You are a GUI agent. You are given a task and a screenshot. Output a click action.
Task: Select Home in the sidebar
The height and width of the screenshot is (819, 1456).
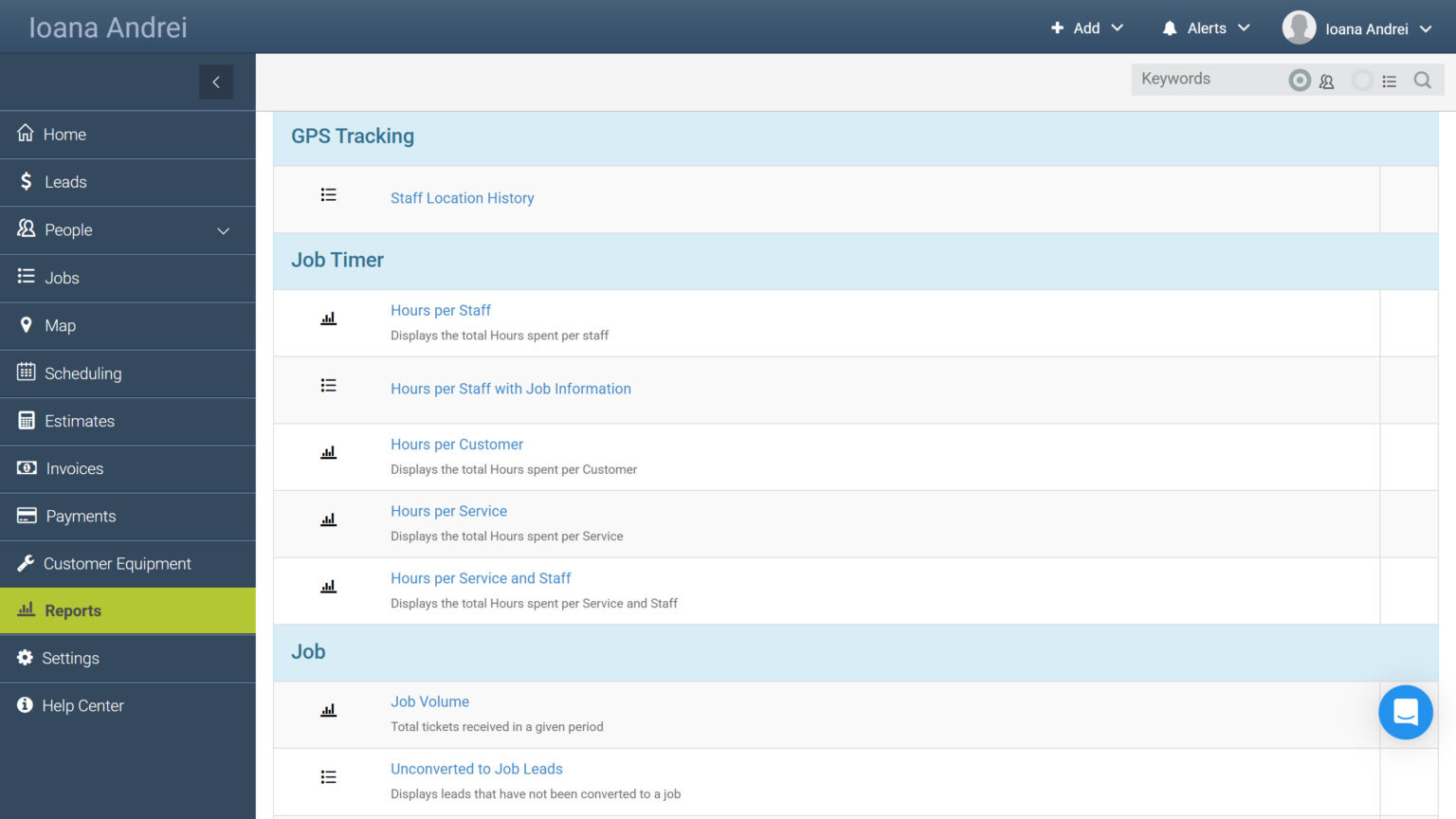click(x=65, y=134)
